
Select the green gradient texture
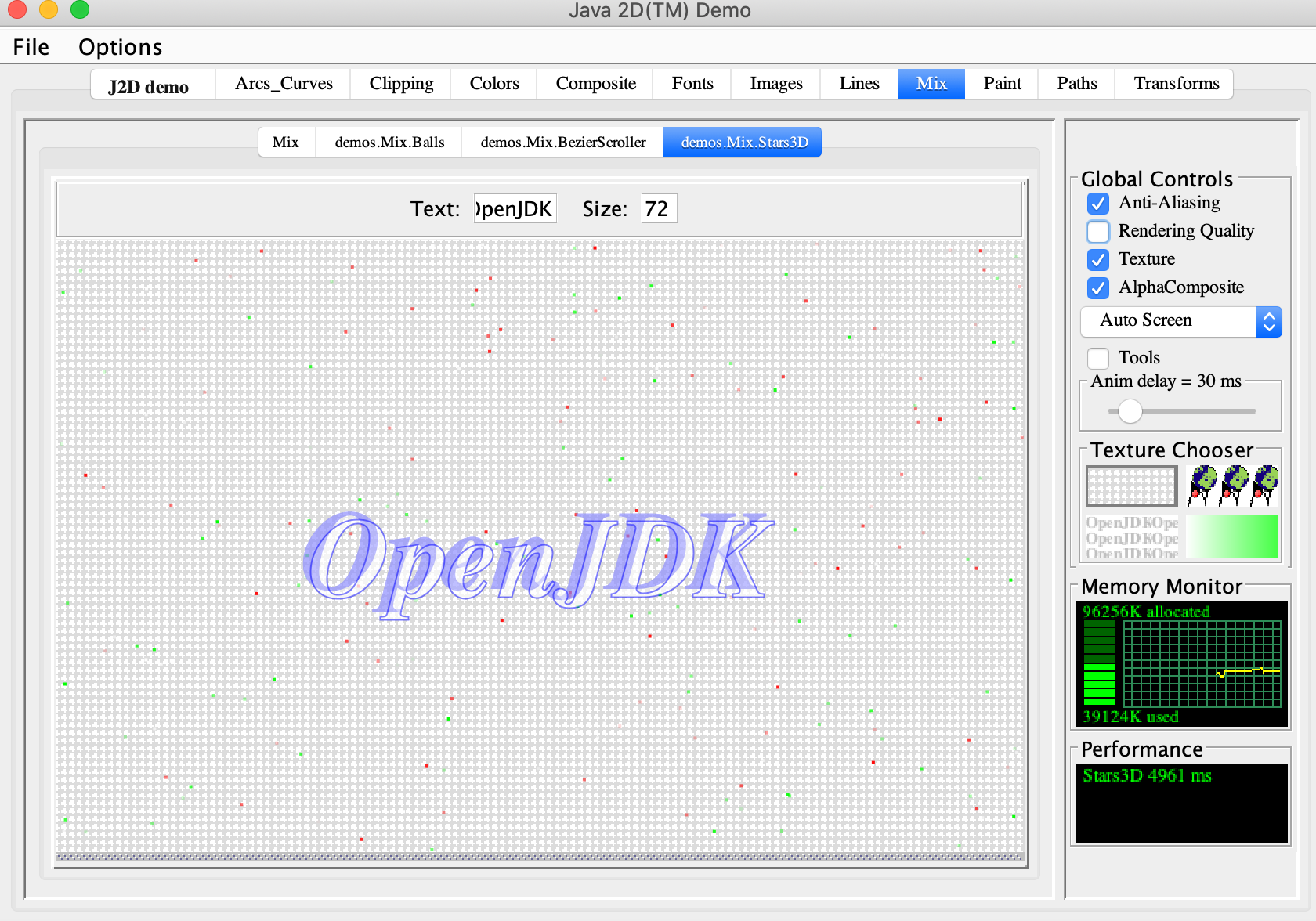coord(1233,537)
